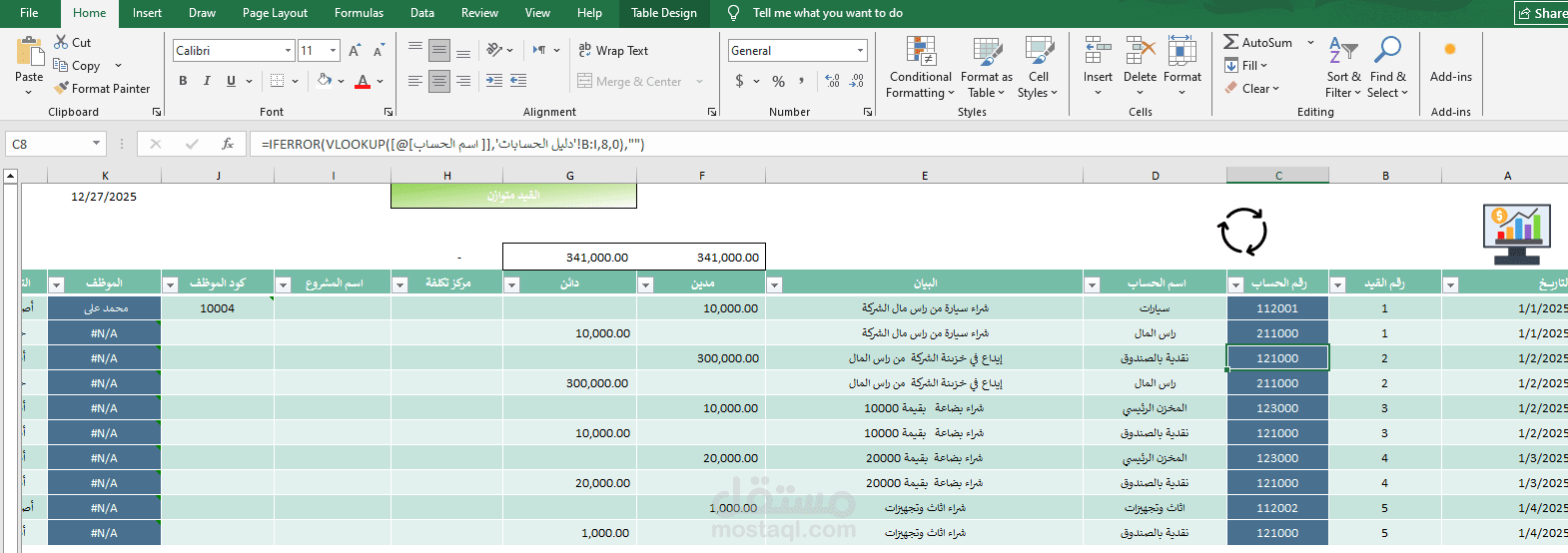Click the Copy icon
Screen dimensions: 1568x553
pos(61,65)
